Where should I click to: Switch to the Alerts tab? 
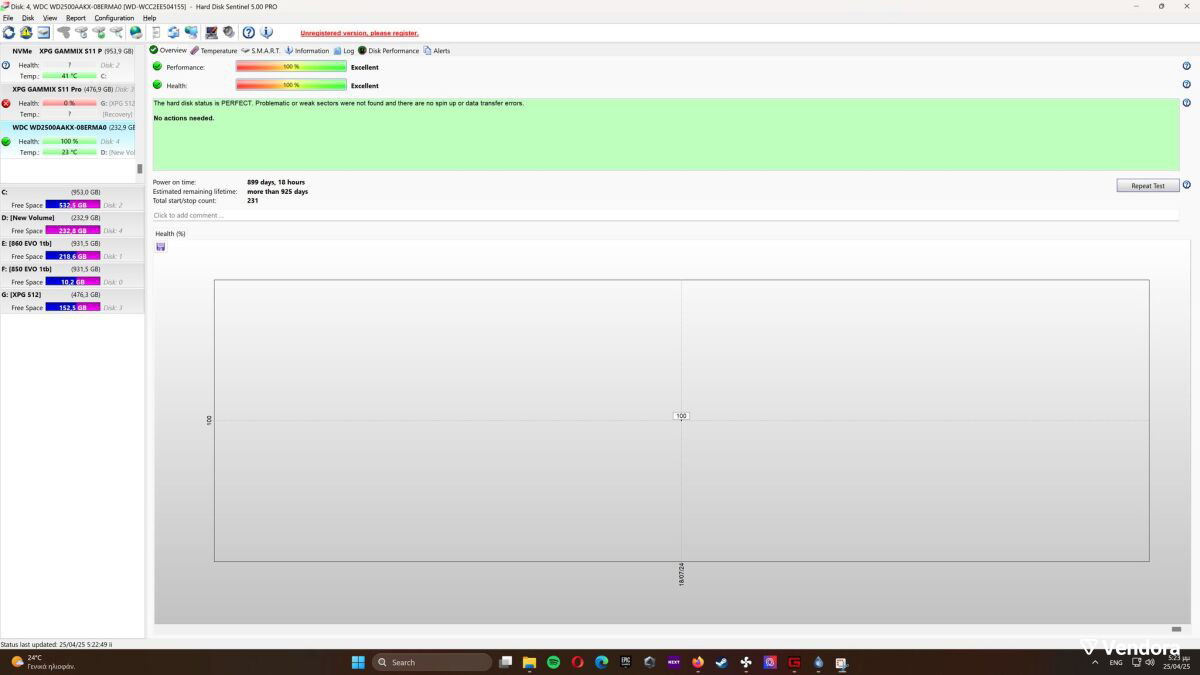(437, 50)
